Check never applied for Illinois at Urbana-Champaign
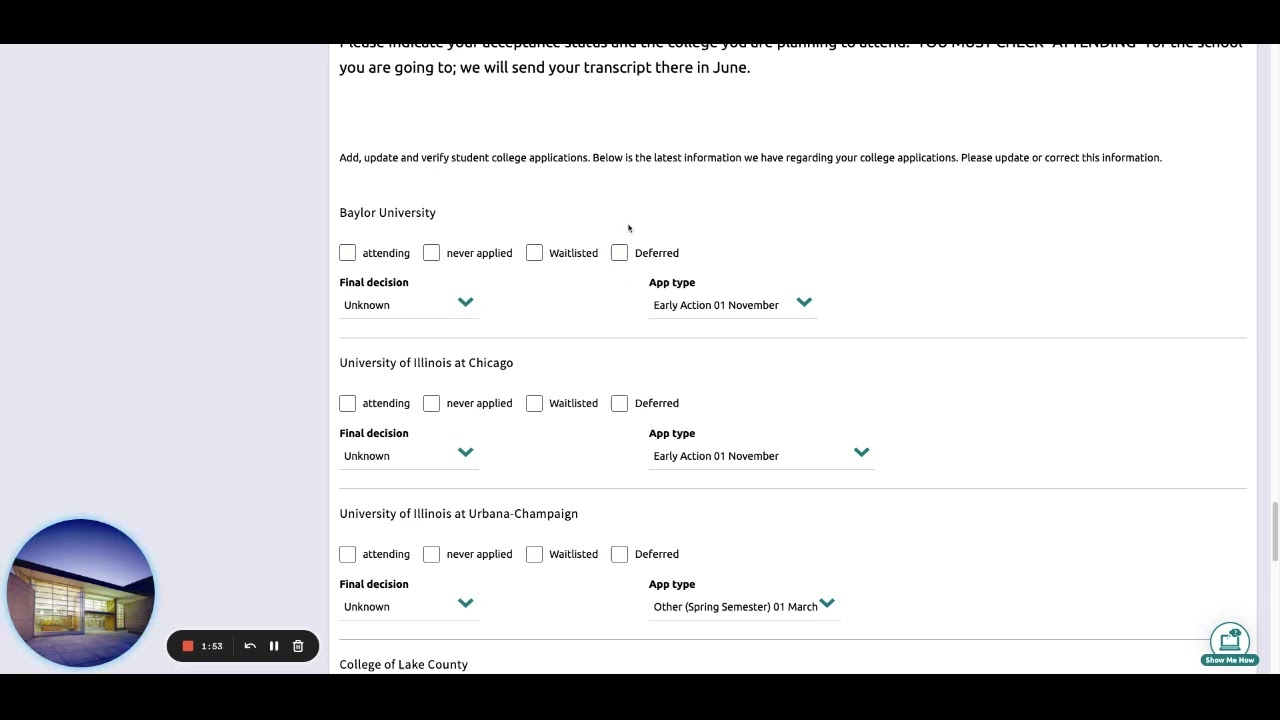This screenshot has width=1280, height=720. (431, 554)
